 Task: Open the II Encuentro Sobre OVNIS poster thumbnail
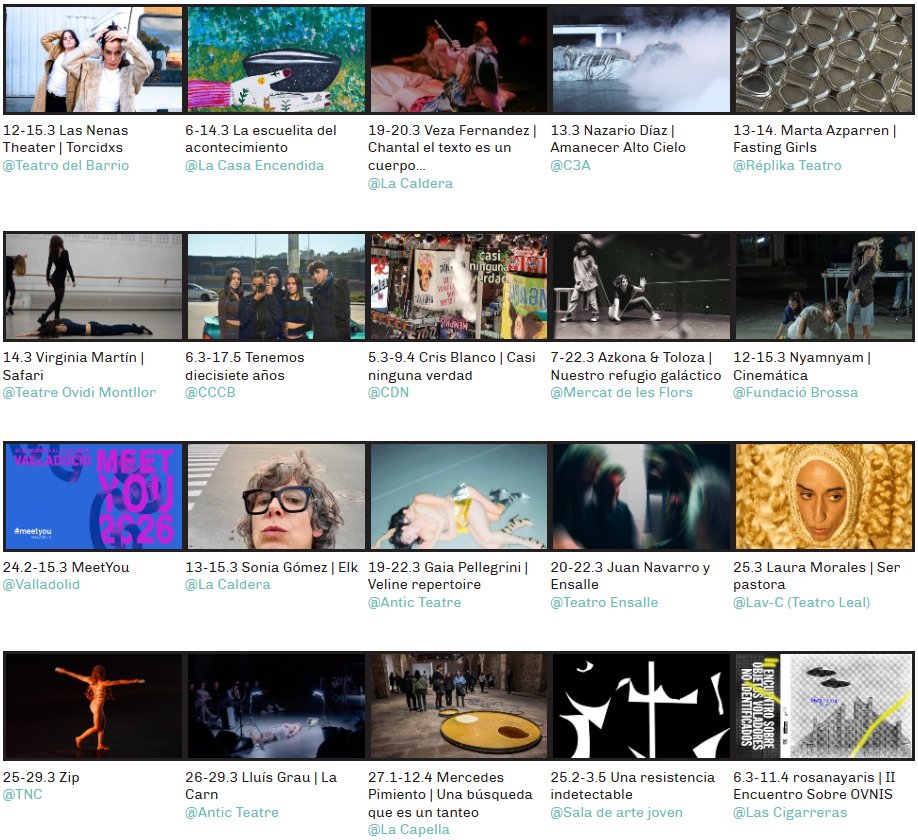tap(824, 706)
